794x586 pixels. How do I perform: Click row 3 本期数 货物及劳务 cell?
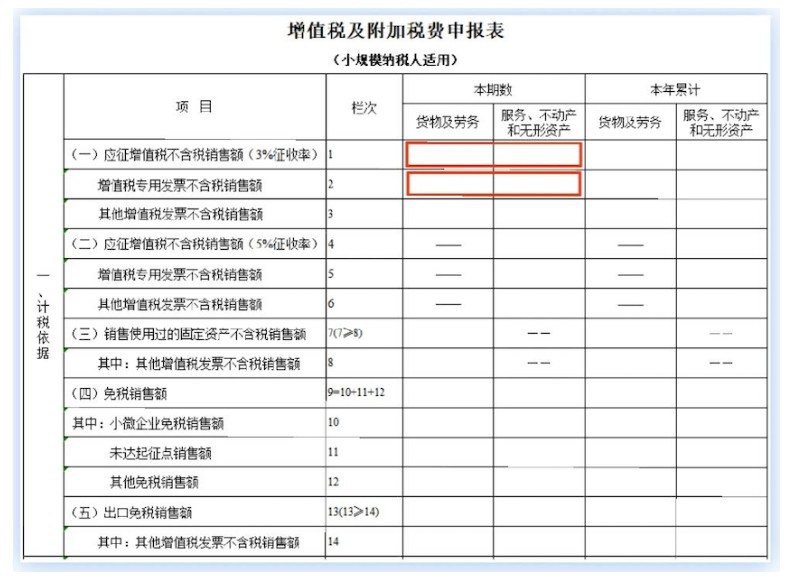click(x=448, y=214)
